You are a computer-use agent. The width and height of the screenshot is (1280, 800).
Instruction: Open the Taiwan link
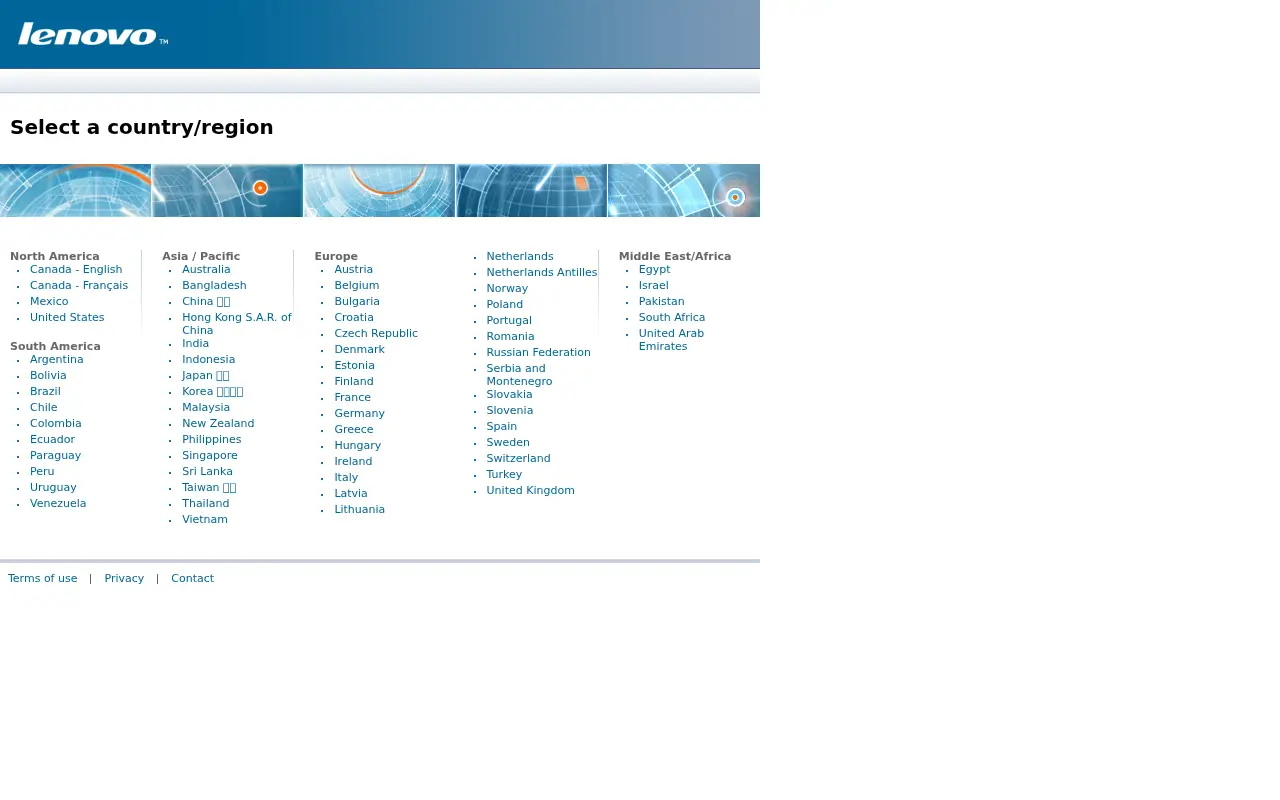point(209,487)
